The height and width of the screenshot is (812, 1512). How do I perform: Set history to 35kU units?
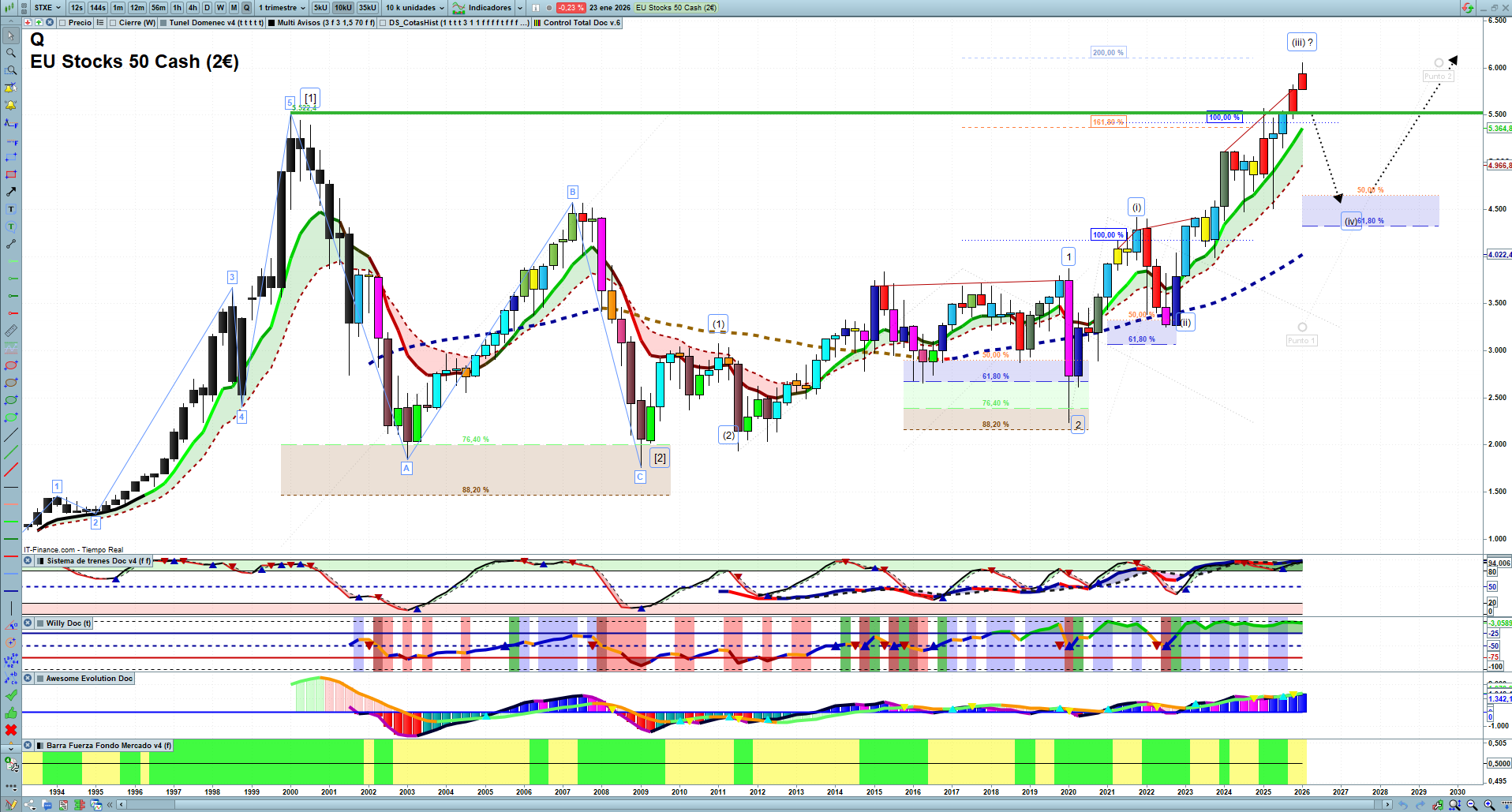click(368, 8)
